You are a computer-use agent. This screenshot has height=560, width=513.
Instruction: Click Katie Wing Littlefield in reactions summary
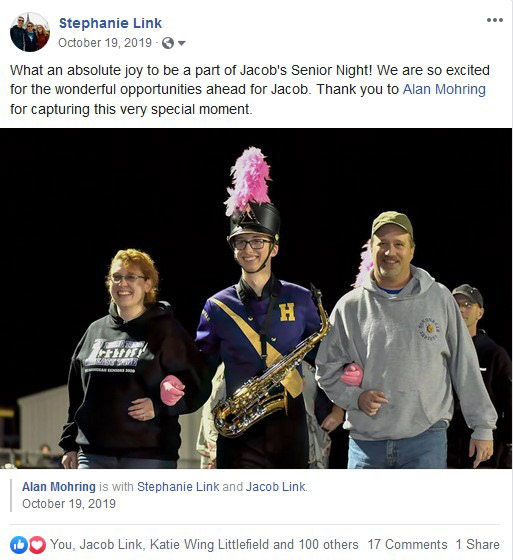click(x=210, y=545)
